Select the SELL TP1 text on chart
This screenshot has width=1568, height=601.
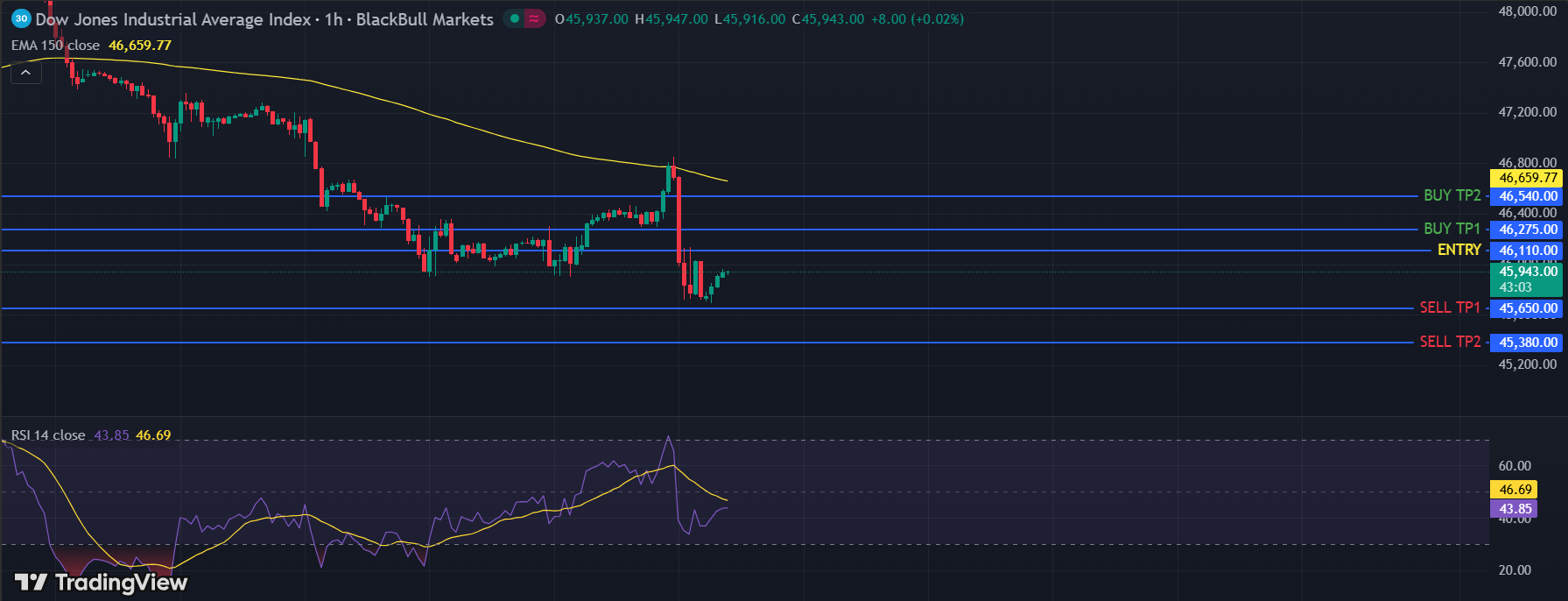(1449, 308)
